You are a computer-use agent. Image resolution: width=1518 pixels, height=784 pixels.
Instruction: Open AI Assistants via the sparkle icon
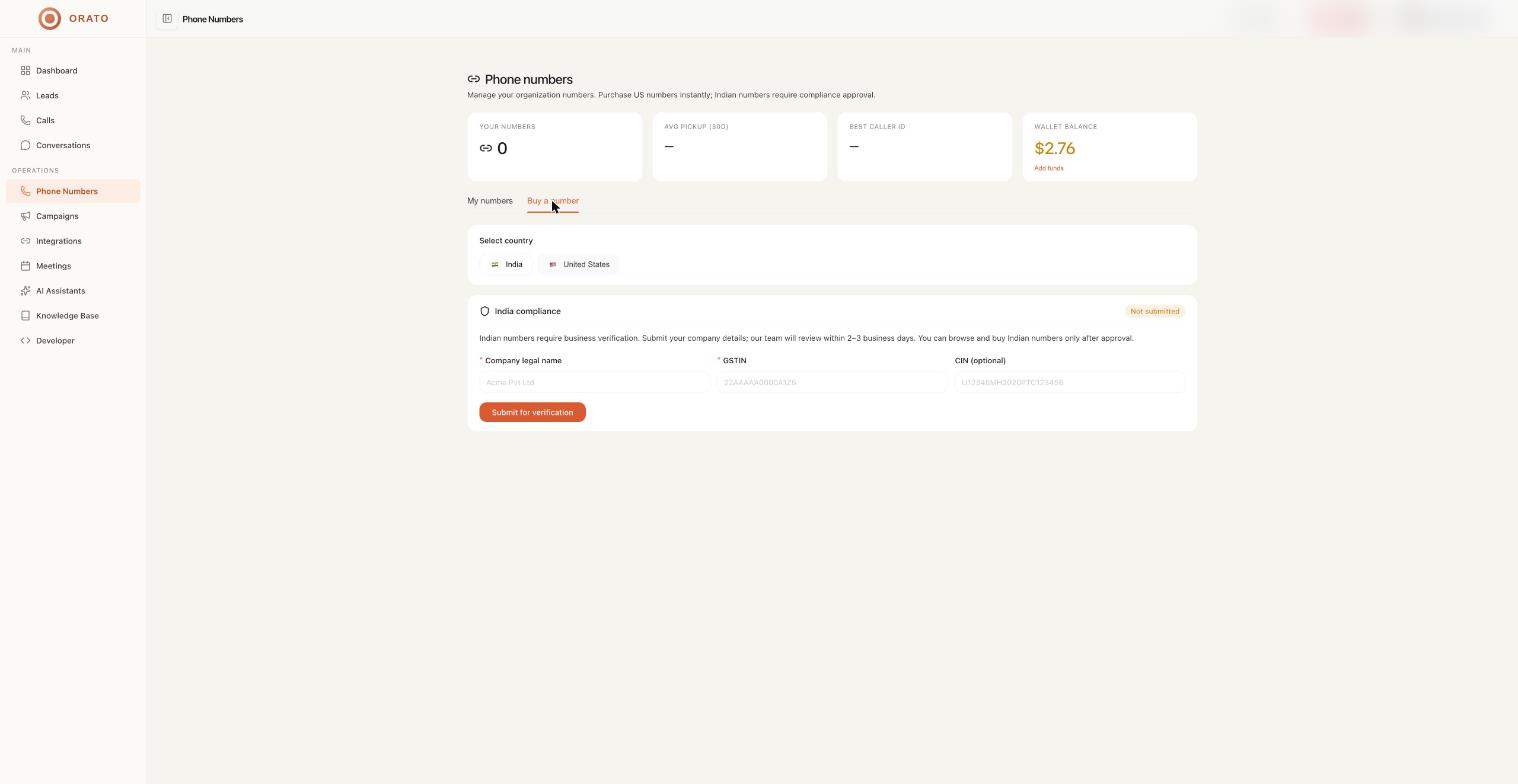point(26,291)
